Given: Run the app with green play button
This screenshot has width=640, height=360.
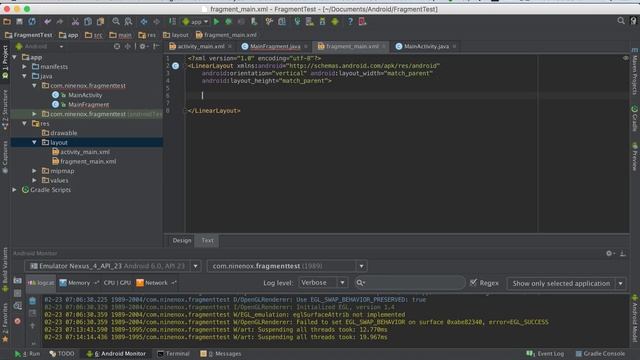Looking at the screenshot, I should 217,21.
